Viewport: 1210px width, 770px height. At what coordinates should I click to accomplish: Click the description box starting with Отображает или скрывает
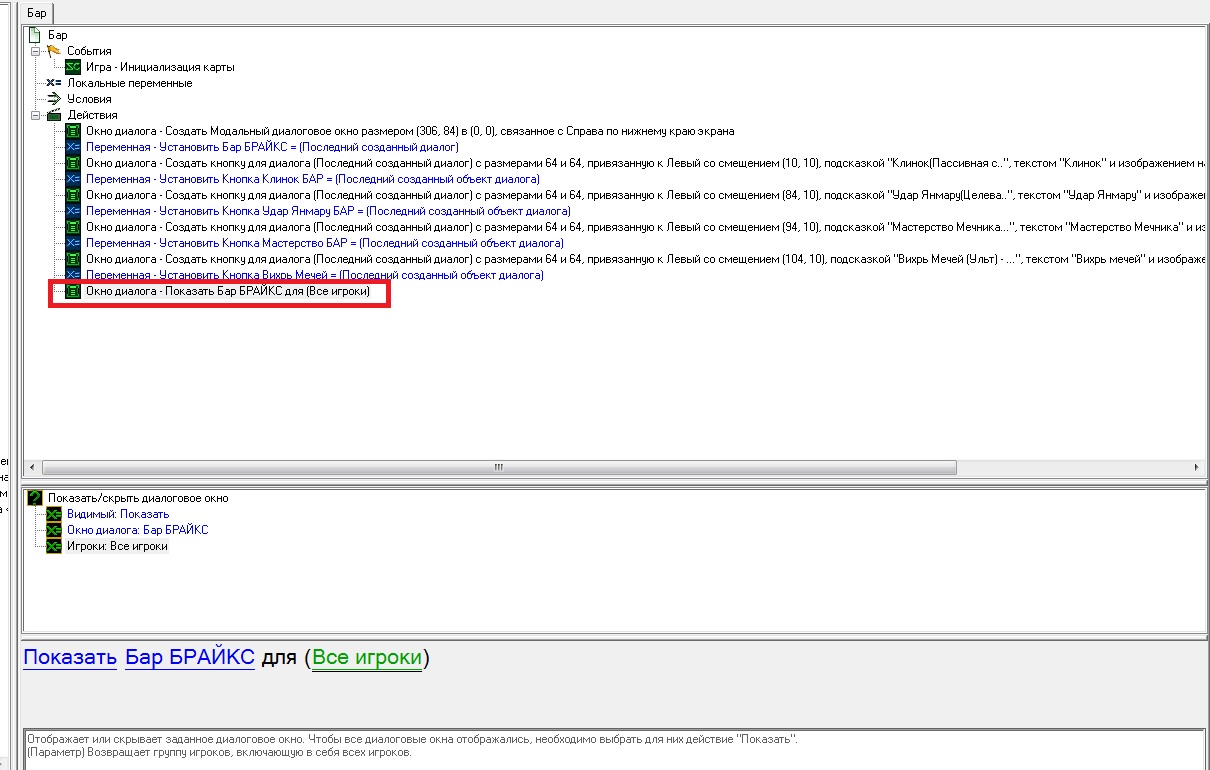(613, 749)
